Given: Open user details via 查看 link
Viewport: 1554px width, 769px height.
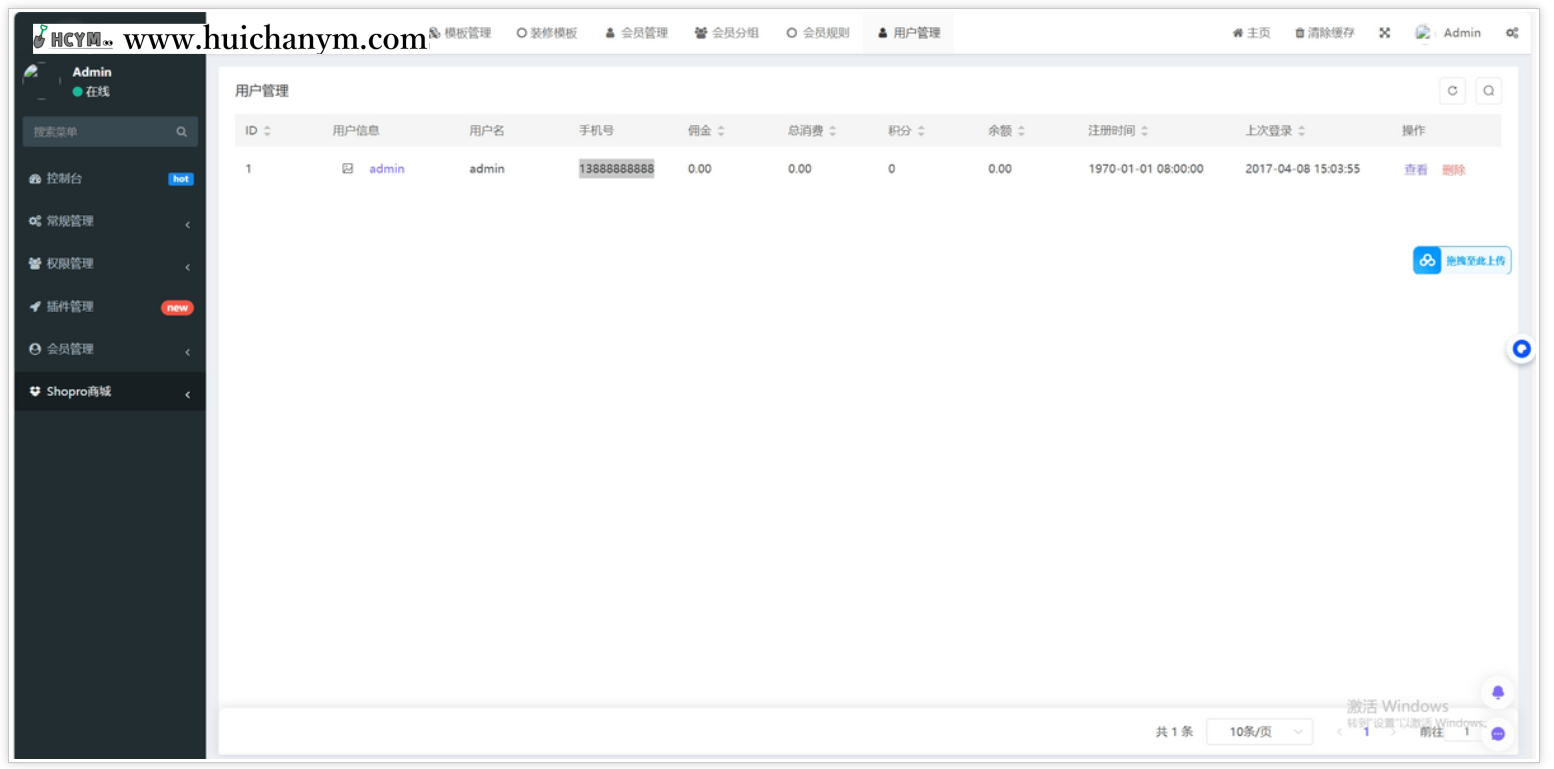Looking at the screenshot, I should (x=1415, y=169).
